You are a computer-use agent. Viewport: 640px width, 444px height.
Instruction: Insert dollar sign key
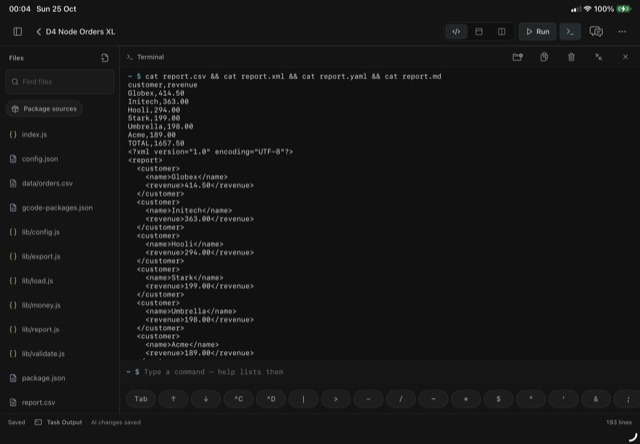[x=498, y=399]
